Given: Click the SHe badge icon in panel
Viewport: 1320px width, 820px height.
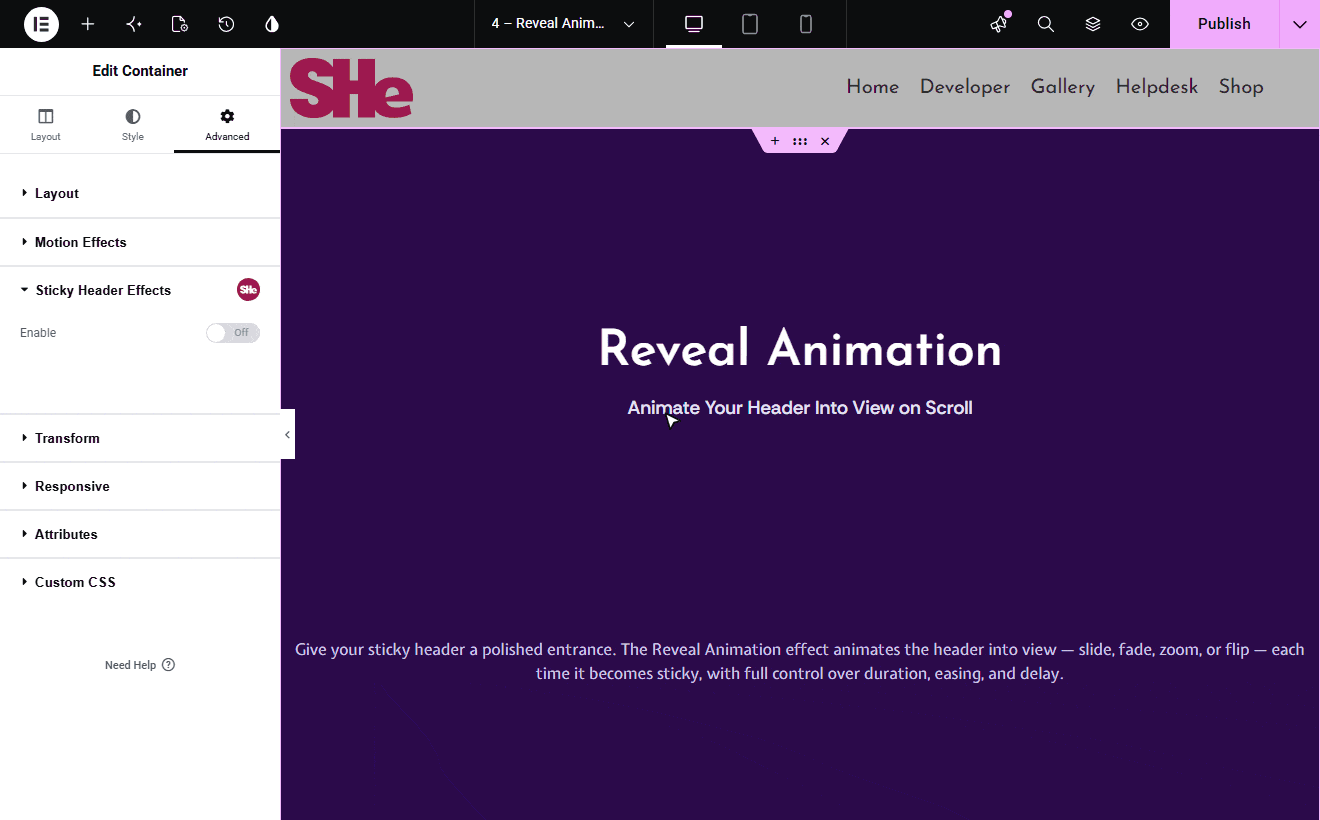Looking at the screenshot, I should pyautogui.click(x=248, y=290).
